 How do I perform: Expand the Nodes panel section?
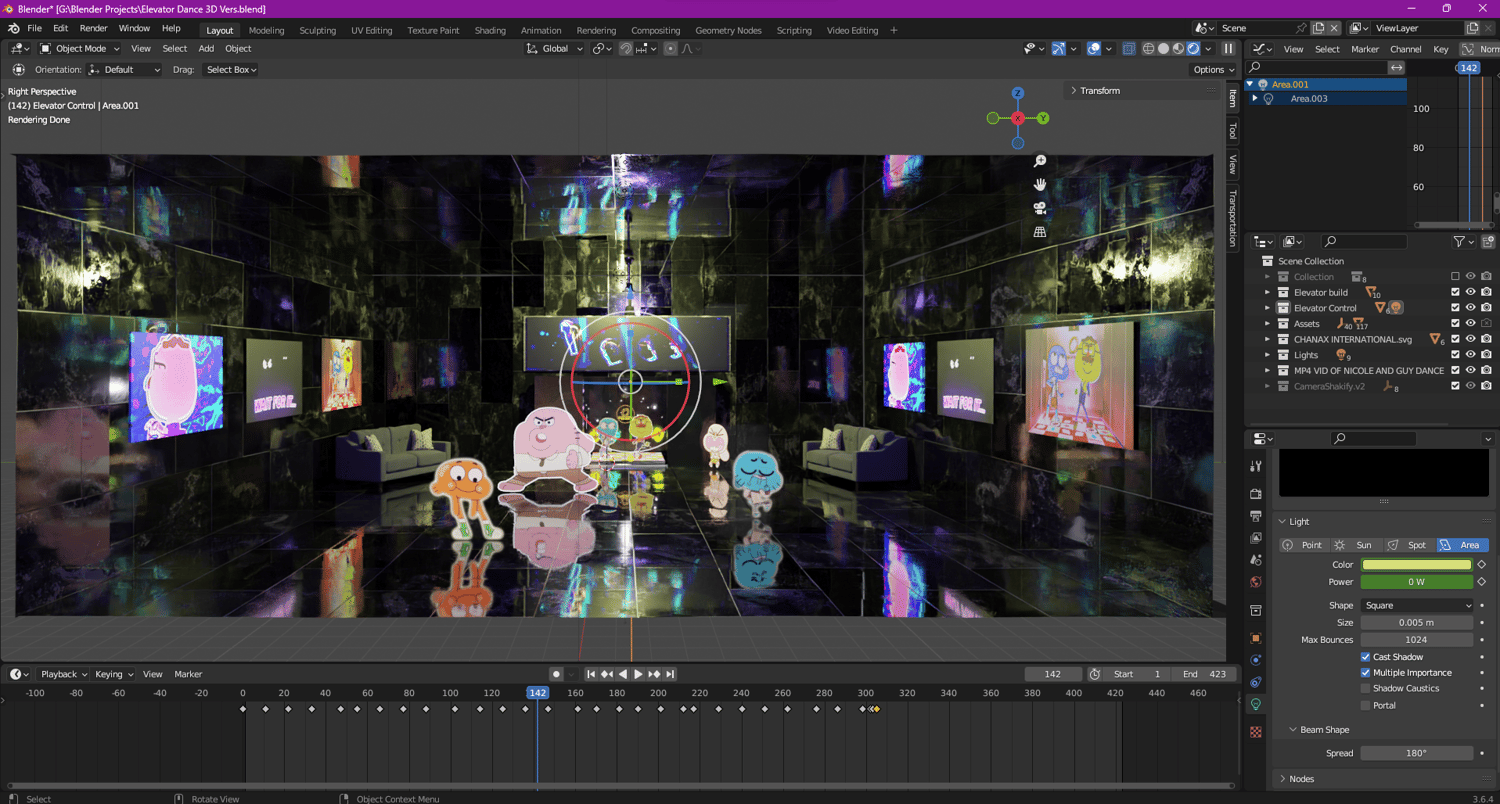click(1301, 779)
